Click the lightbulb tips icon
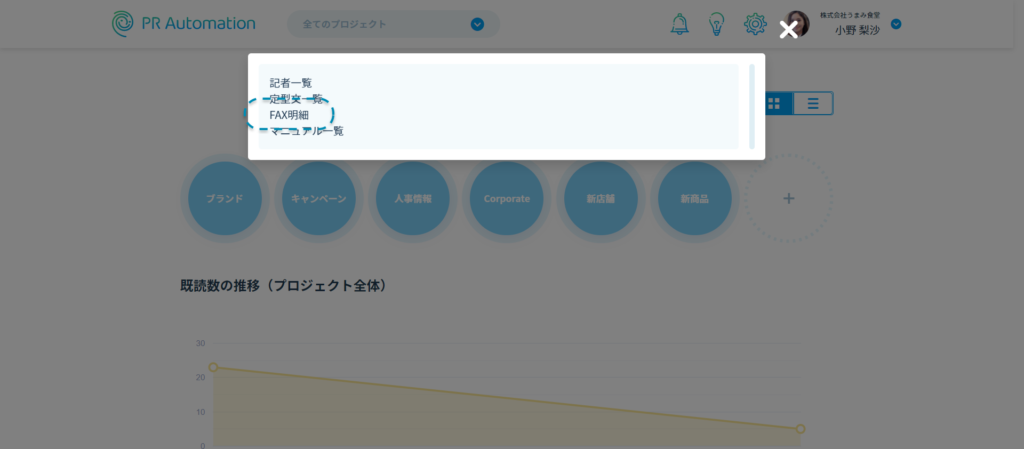Screen dimensions: 1024x449 click(x=716, y=24)
